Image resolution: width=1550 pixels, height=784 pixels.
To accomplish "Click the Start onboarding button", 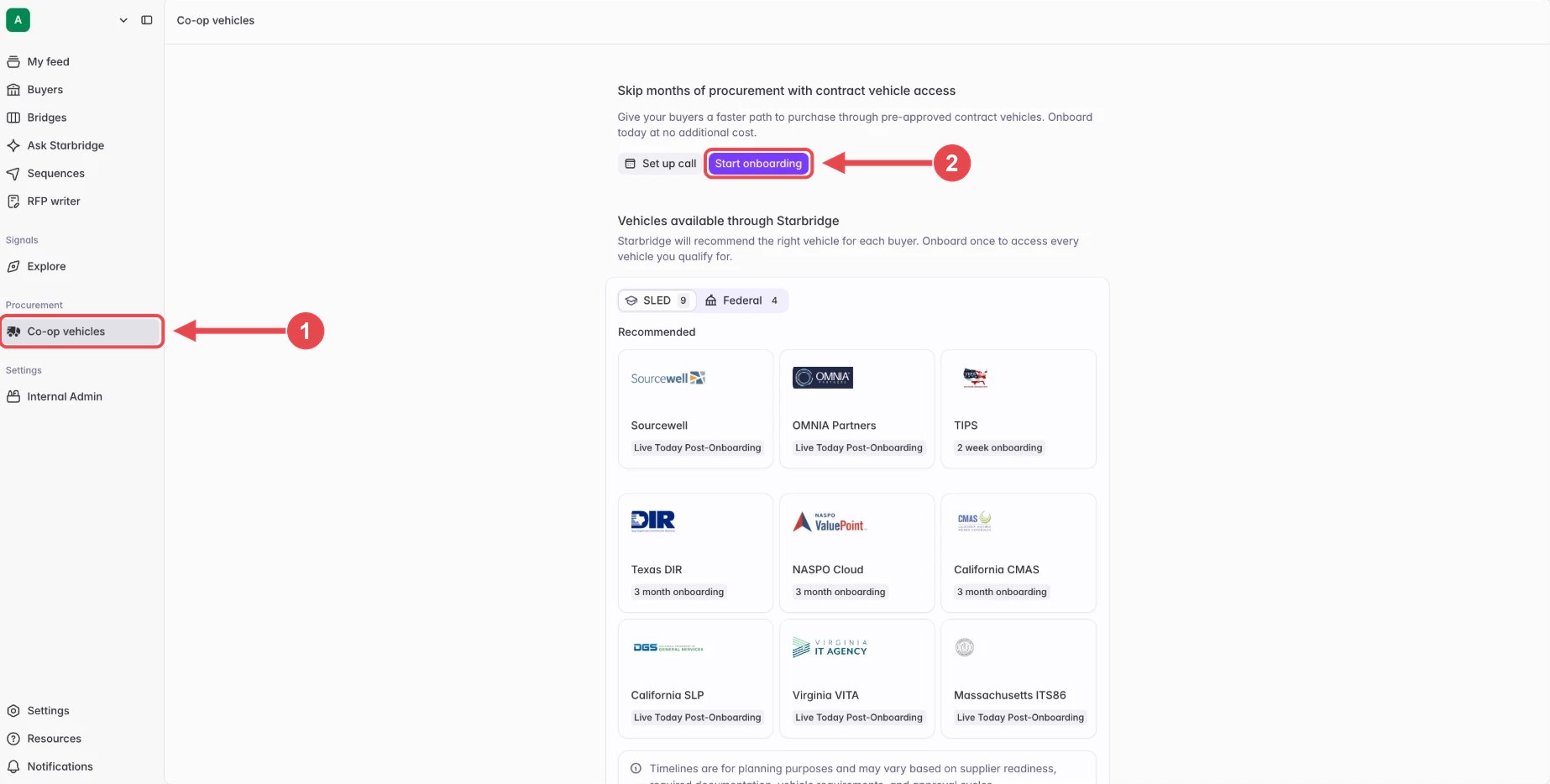I will coord(758,164).
